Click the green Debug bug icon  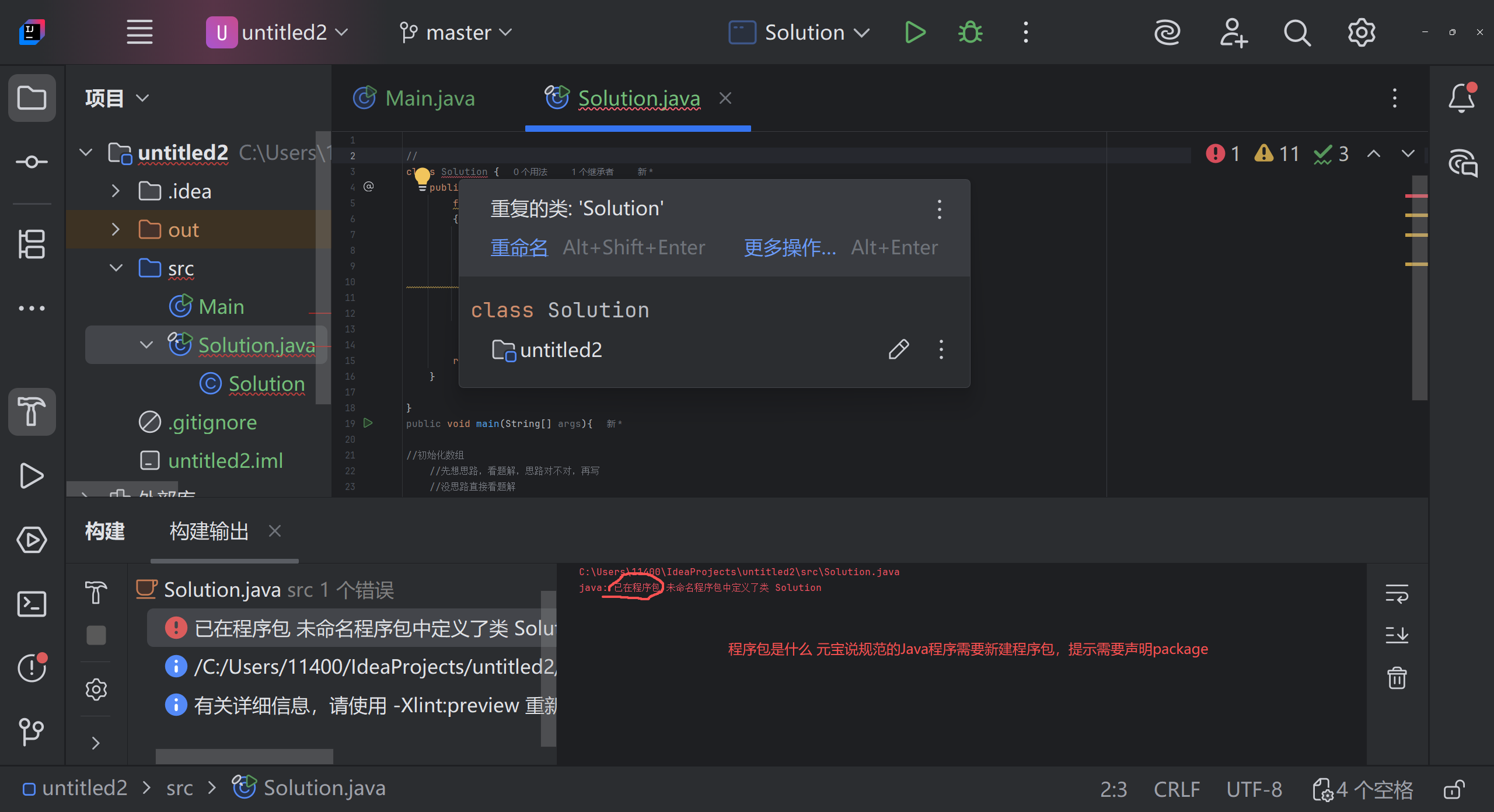tap(970, 33)
